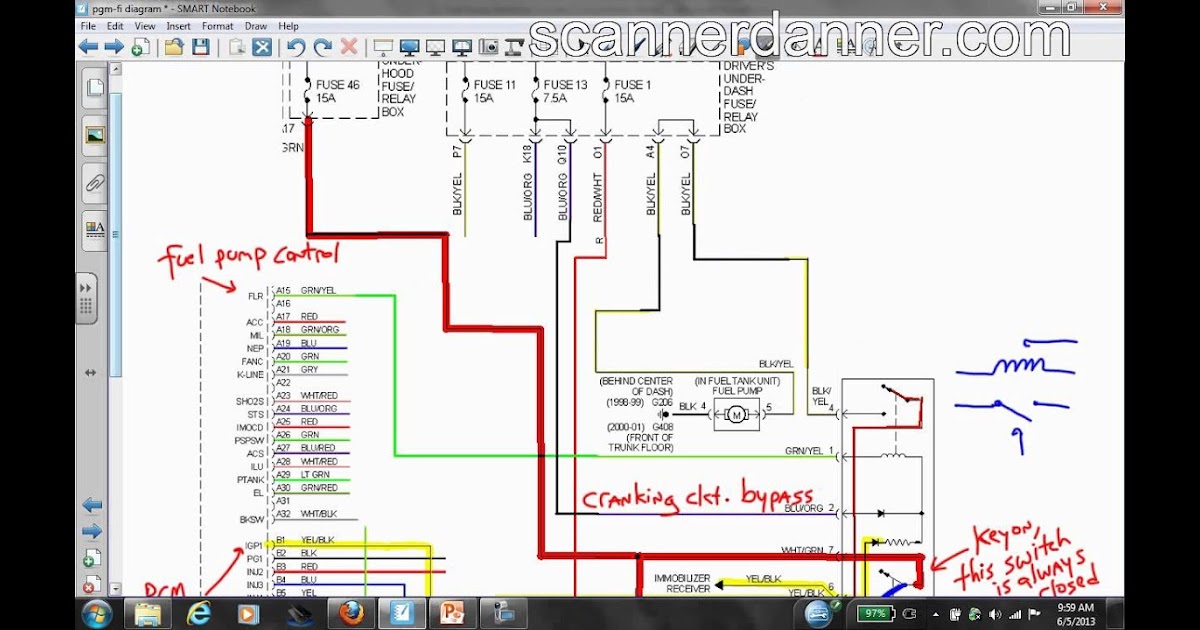Check battery status showing 97%

pyautogui.click(x=875, y=613)
